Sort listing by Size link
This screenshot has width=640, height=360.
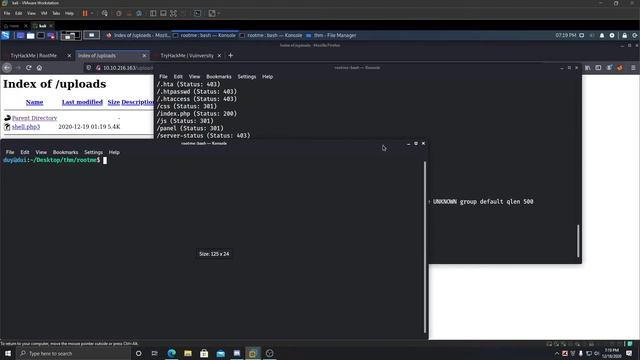point(113,102)
